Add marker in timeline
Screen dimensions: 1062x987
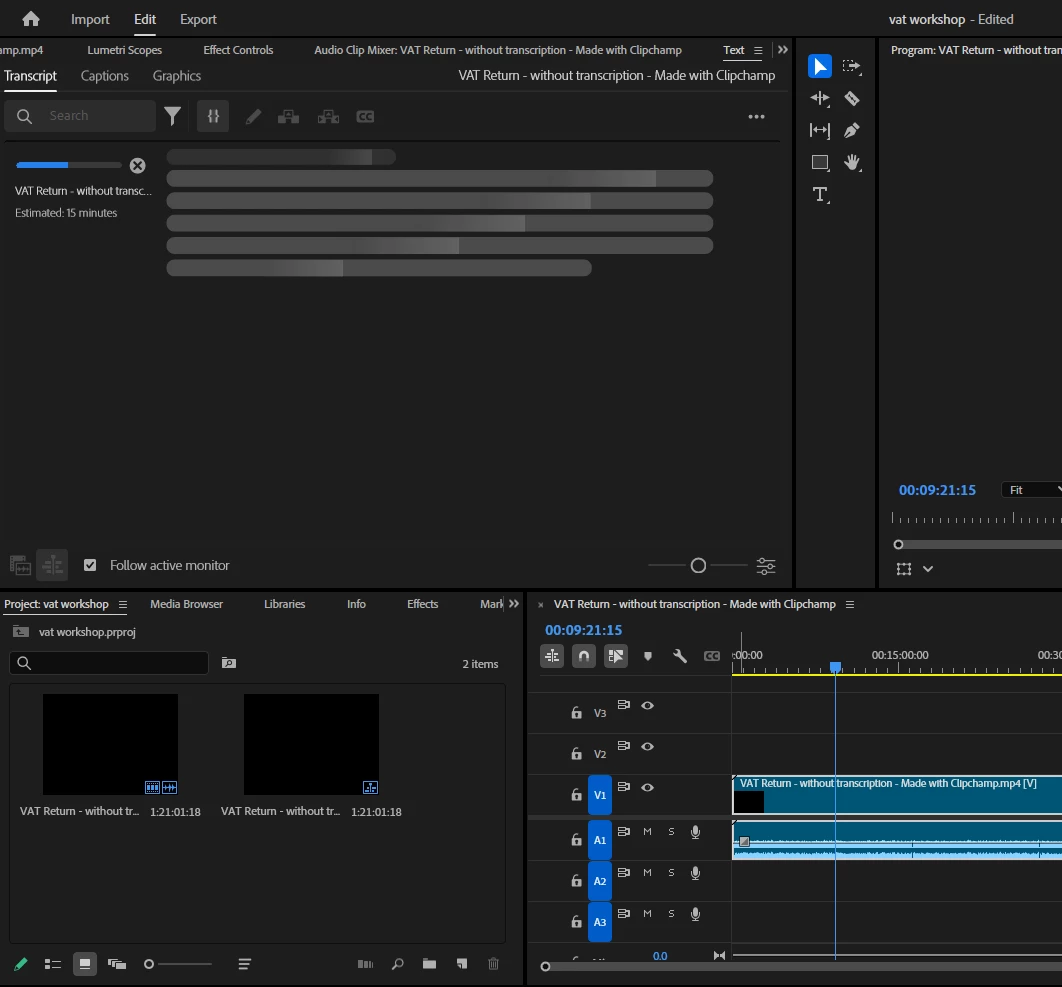click(647, 656)
